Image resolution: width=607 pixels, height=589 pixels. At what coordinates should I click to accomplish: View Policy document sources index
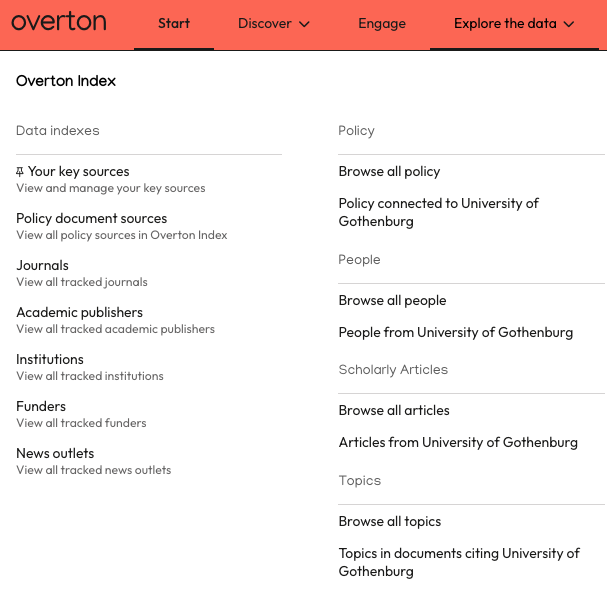click(x=92, y=219)
